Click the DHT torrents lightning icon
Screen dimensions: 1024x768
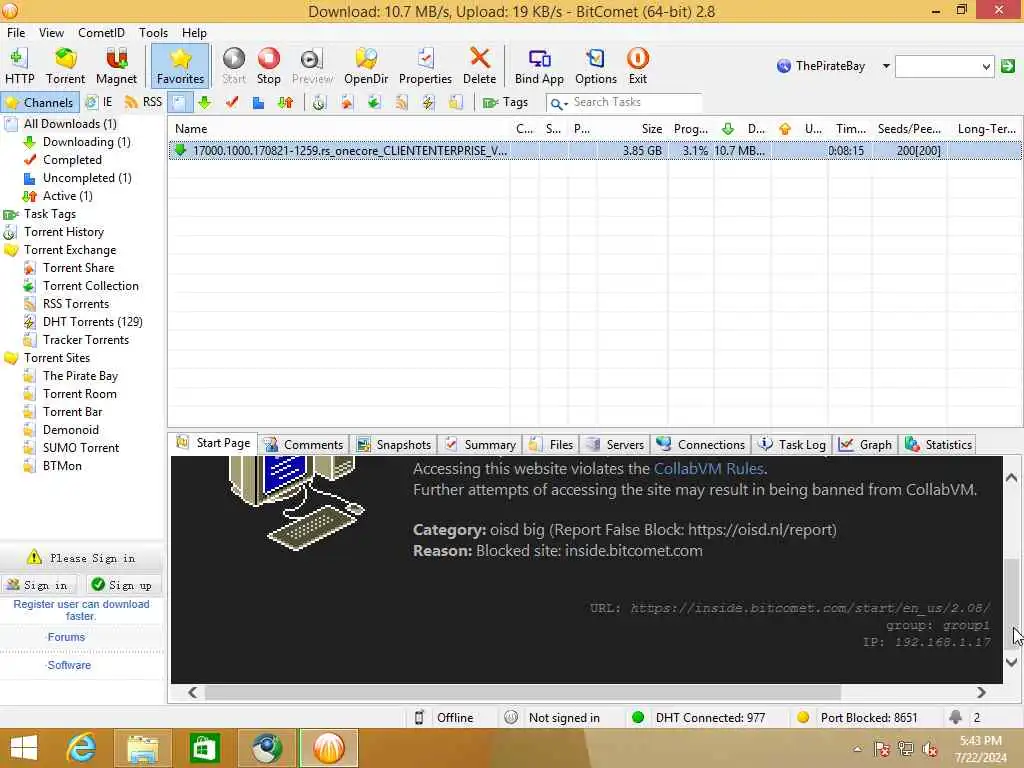click(428, 102)
